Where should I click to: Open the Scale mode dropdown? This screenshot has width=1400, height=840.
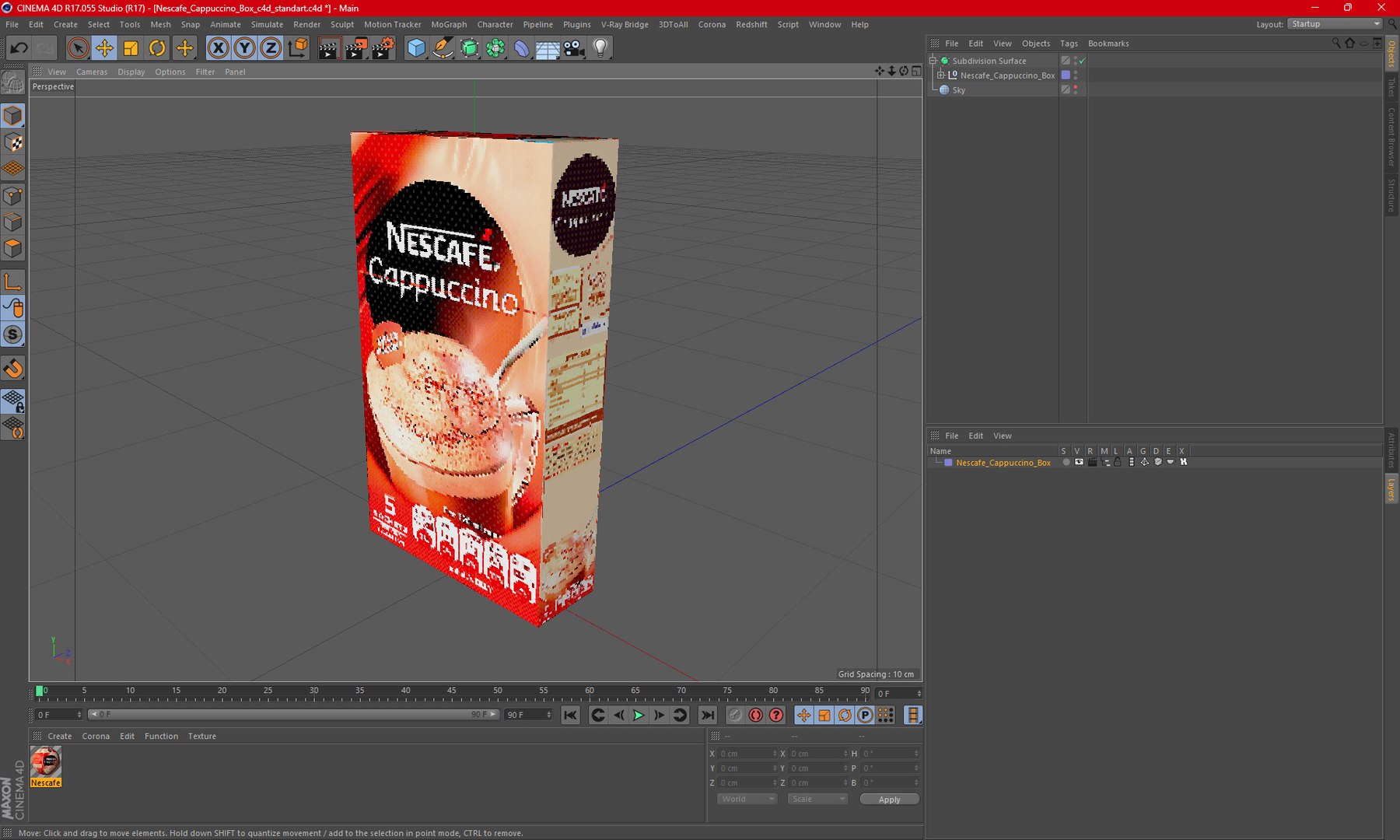817,799
